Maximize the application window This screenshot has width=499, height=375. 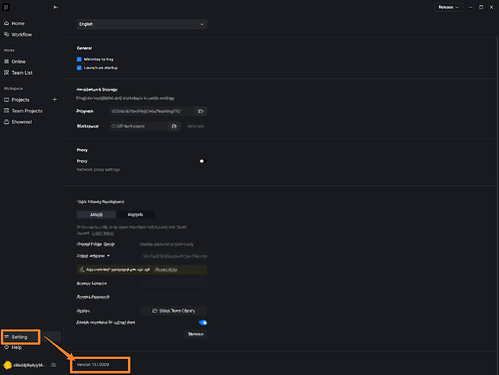coord(481,7)
